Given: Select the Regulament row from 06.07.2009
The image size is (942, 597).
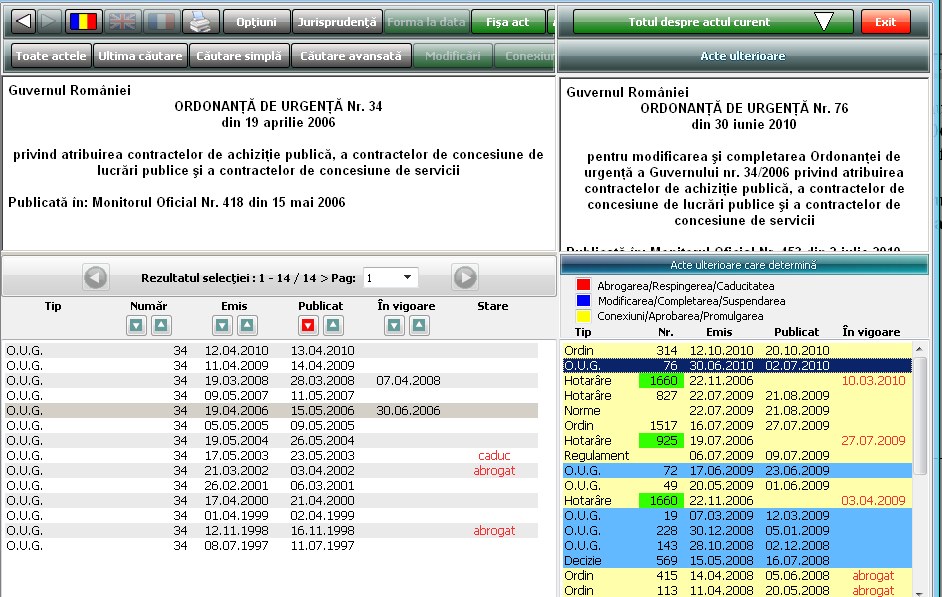Looking at the screenshot, I should click(737, 455).
